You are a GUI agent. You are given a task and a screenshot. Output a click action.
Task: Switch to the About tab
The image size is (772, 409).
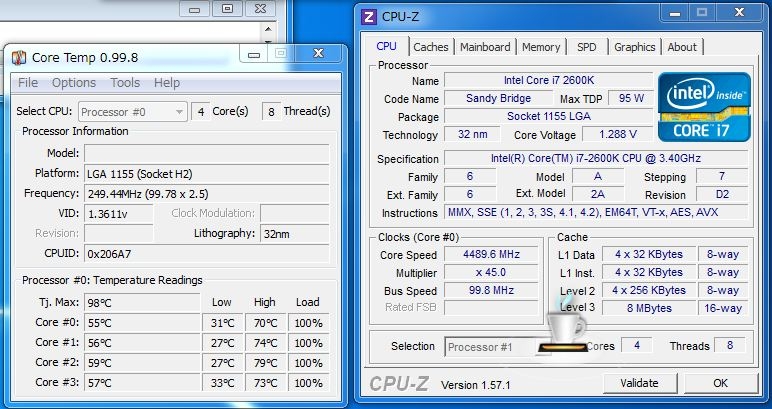(682, 47)
